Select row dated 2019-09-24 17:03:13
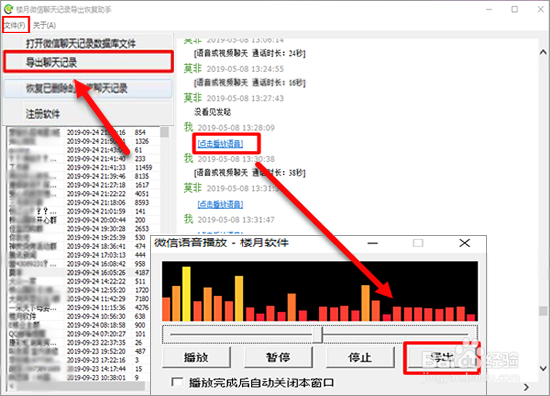The height and width of the screenshot is (396, 550). coord(79,255)
